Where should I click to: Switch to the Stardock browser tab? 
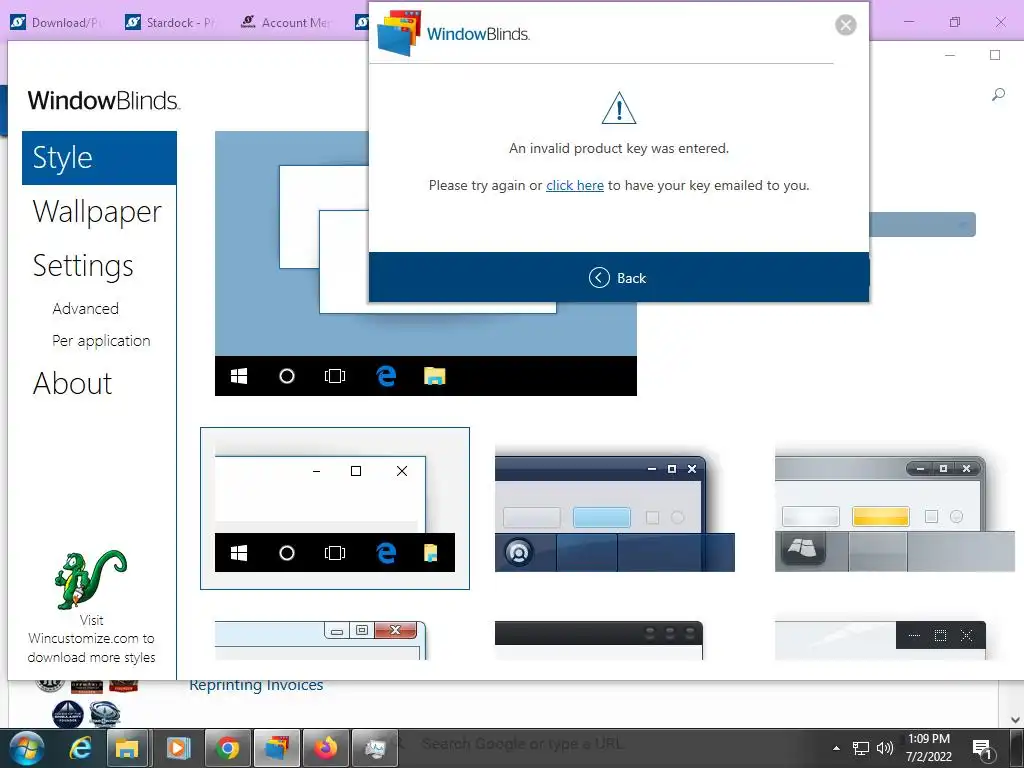(171, 22)
